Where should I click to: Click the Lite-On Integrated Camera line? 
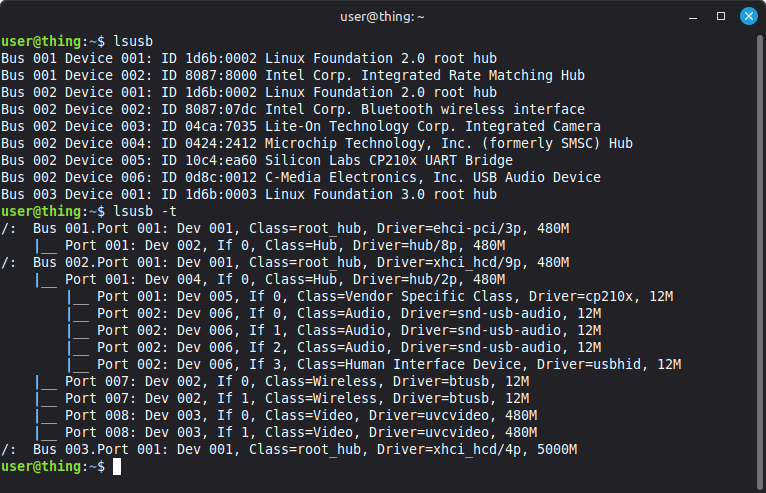[300, 127]
